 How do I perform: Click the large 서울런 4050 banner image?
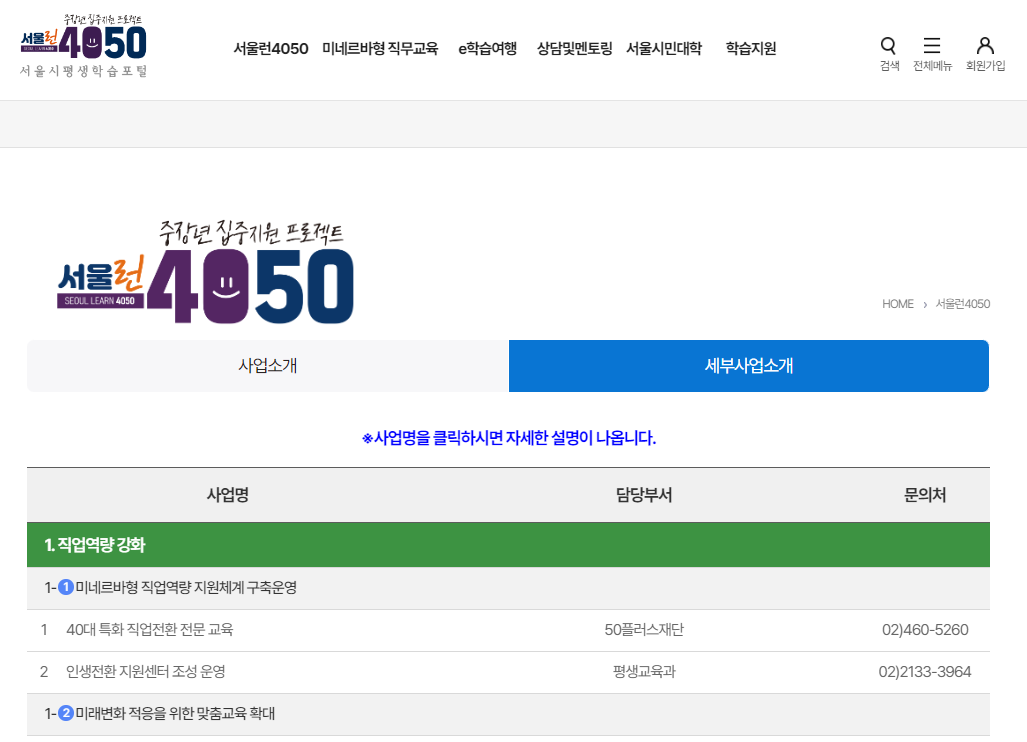(206, 272)
